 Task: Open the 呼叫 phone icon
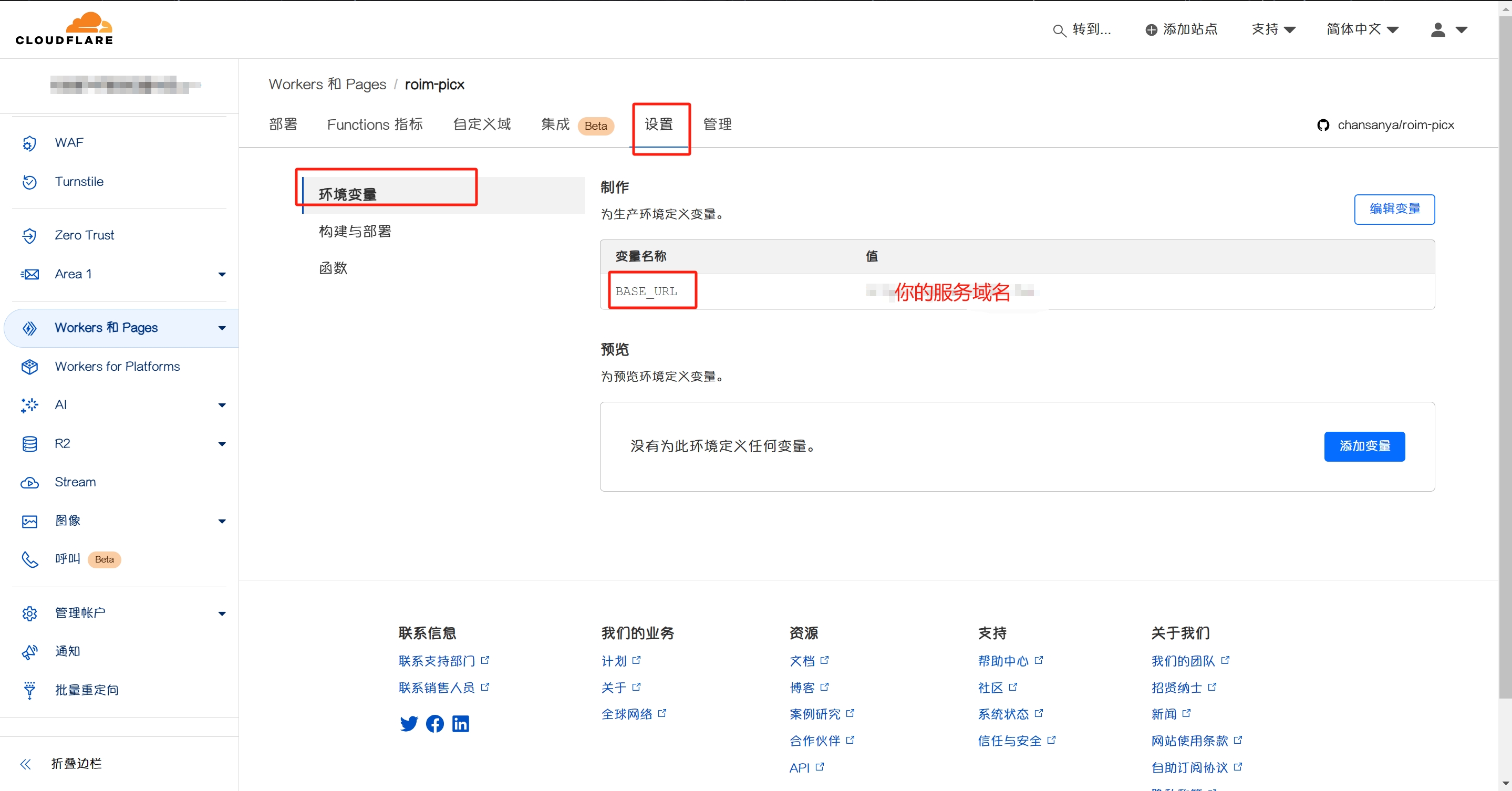click(x=29, y=559)
